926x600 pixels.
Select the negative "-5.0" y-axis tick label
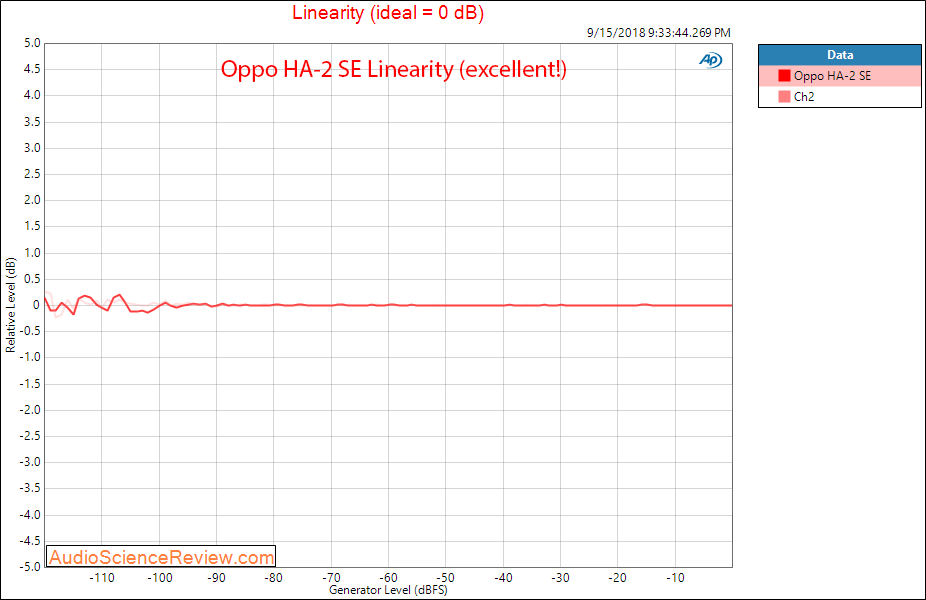30,566
